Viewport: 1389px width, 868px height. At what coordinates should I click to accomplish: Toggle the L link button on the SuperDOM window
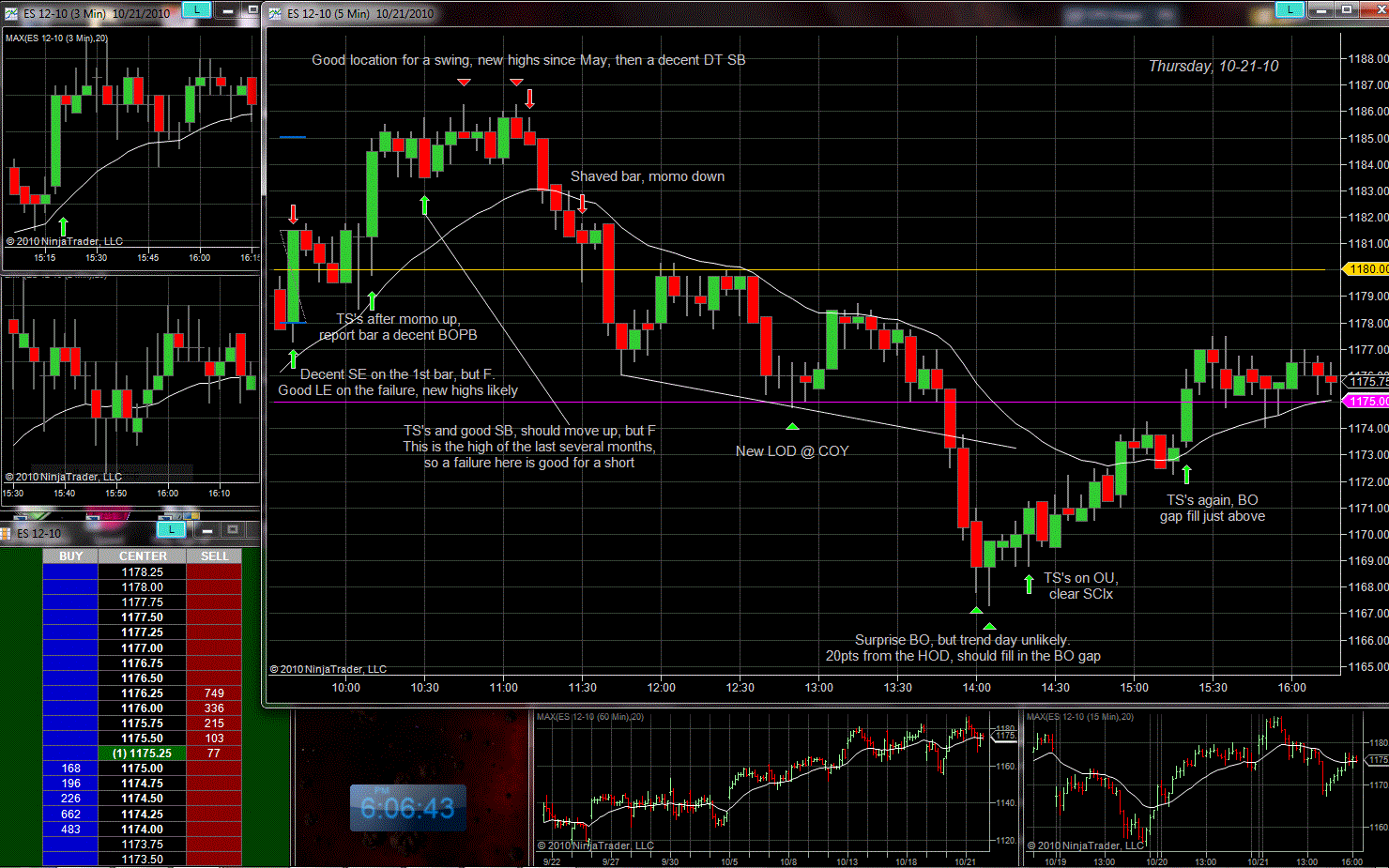(x=171, y=530)
